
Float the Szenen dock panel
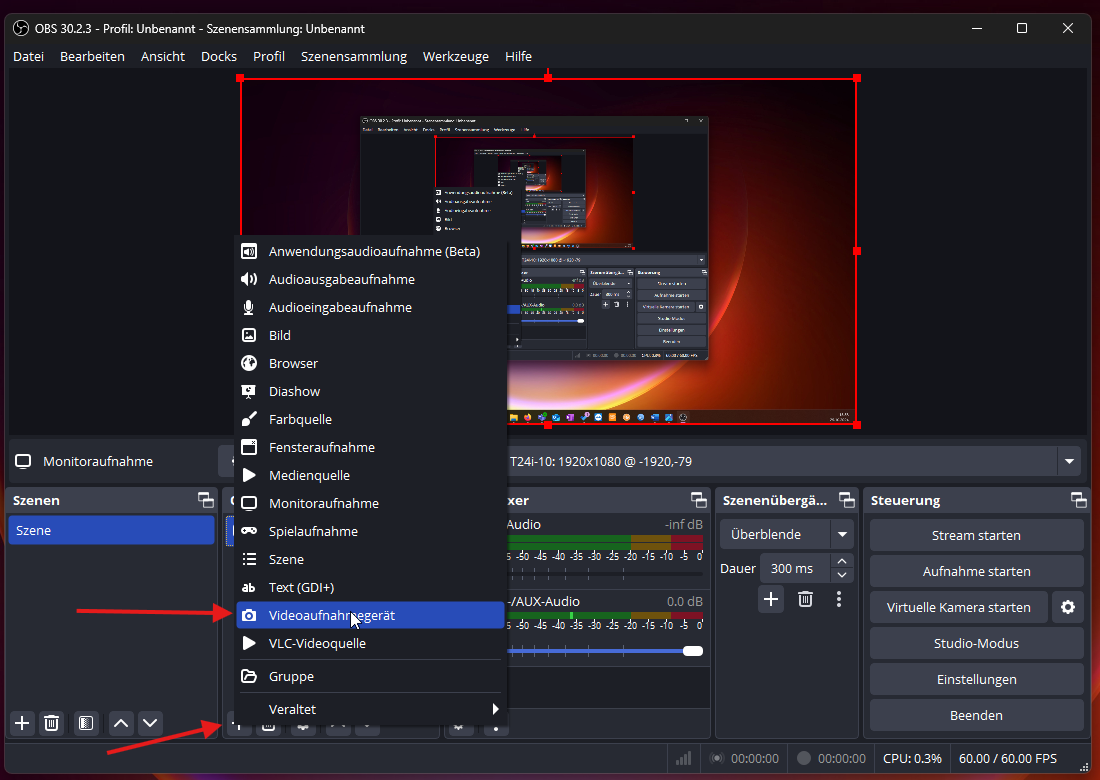click(205, 500)
